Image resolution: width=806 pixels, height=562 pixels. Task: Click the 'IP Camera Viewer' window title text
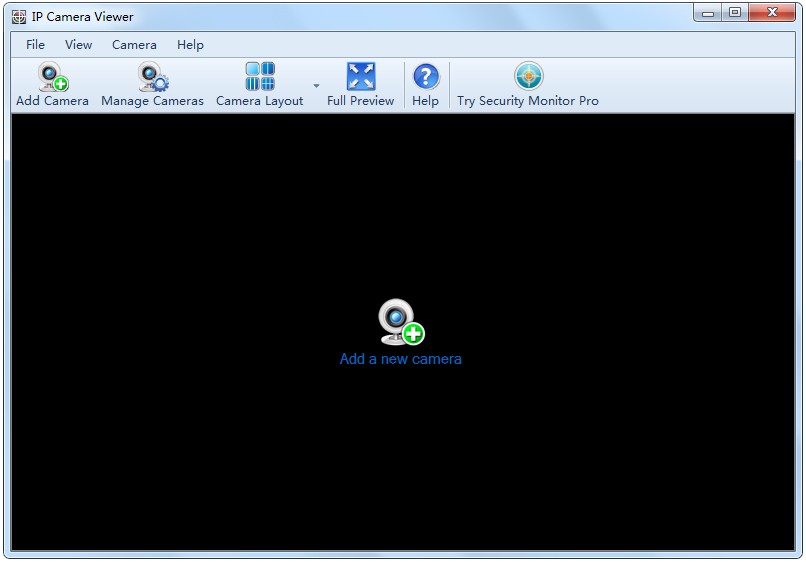click(x=82, y=17)
